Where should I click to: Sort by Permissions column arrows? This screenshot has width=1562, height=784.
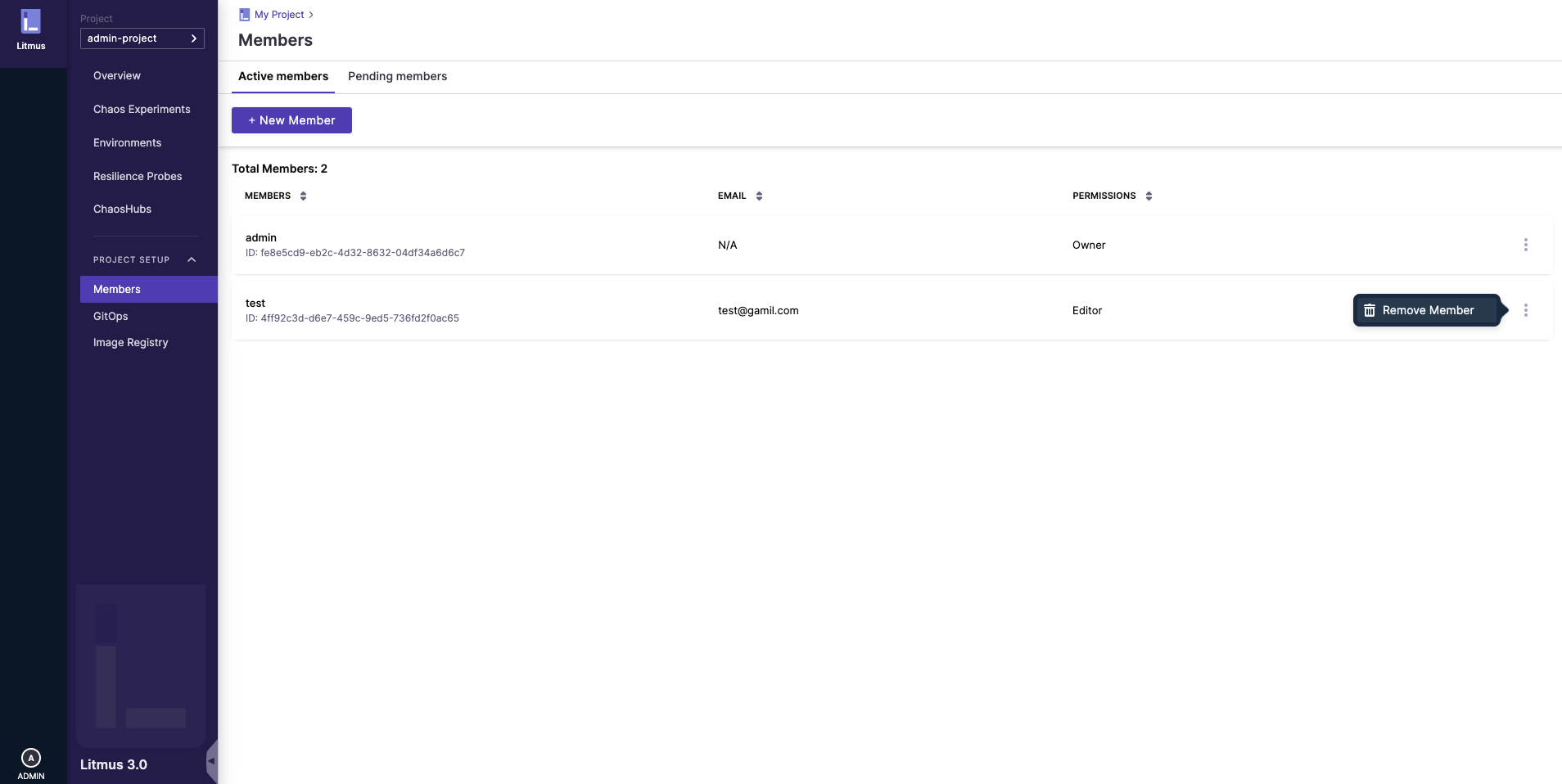pos(1149,196)
